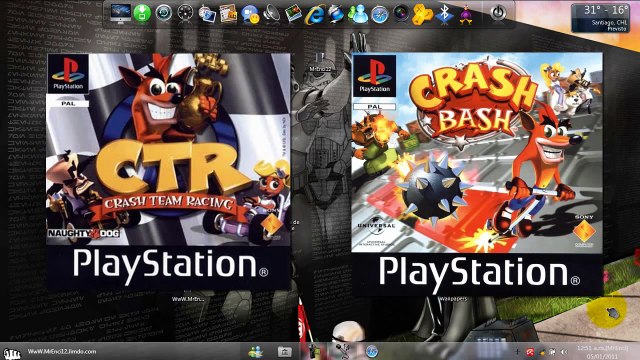Click the round blue taskbar icon
Image resolution: width=640 pixels, height=360 pixels.
371,351
